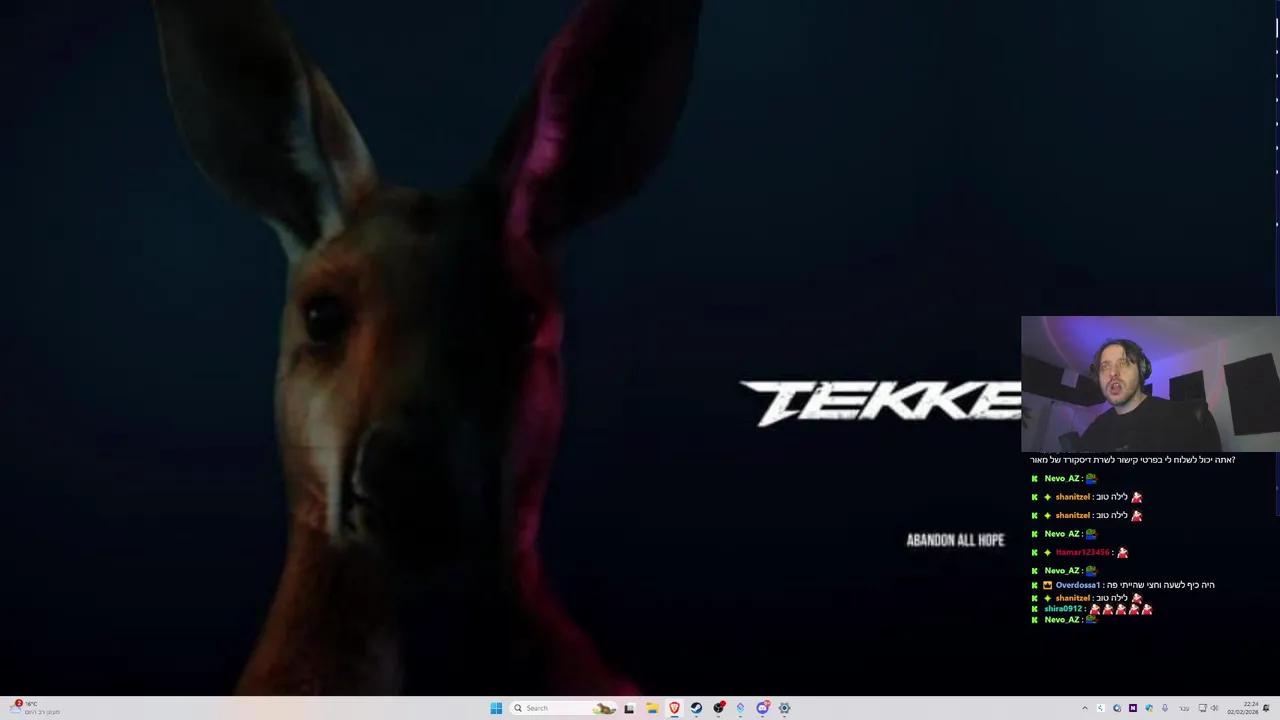This screenshot has height=720, width=1280.
Task: Open the network display tray icon
Action: 1203,708
